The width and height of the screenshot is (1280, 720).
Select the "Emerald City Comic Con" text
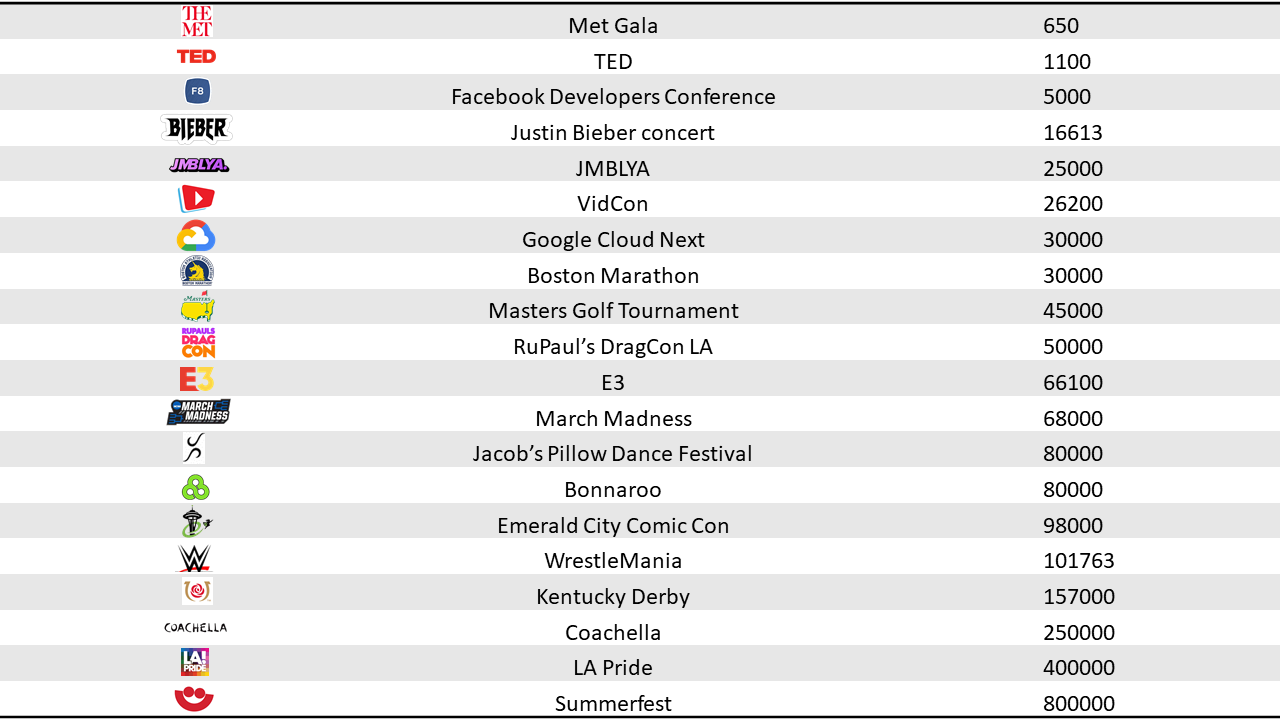click(x=613, y=526)
